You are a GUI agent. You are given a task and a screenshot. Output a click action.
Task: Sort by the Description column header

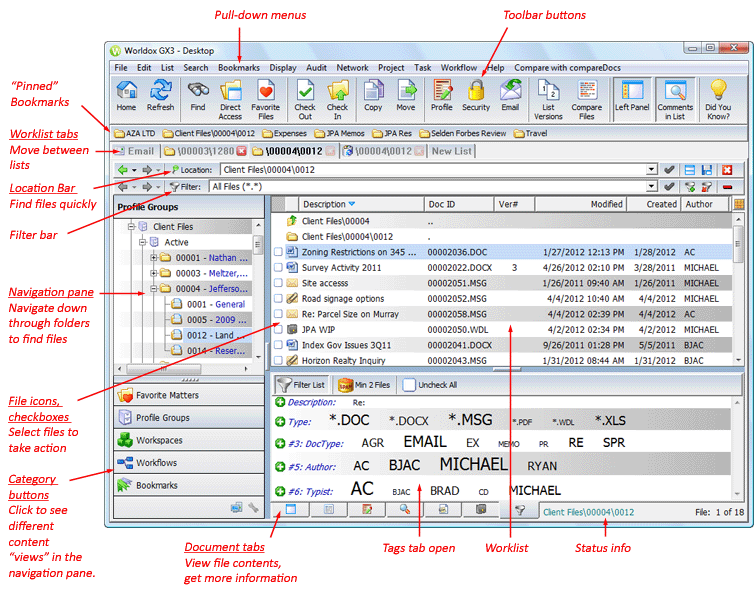tap(361, 204)
